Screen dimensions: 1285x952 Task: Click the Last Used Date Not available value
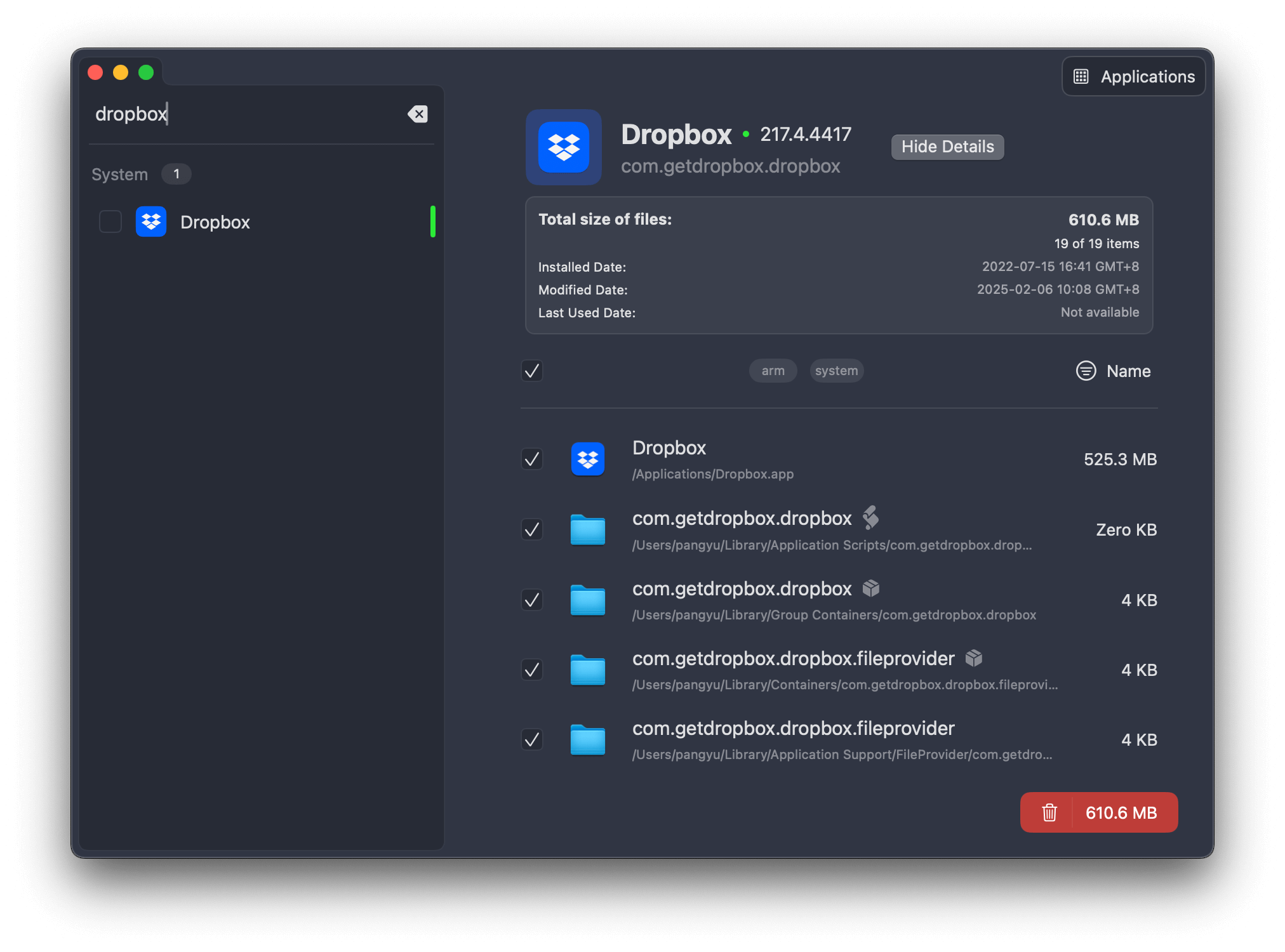point(1100,312)
